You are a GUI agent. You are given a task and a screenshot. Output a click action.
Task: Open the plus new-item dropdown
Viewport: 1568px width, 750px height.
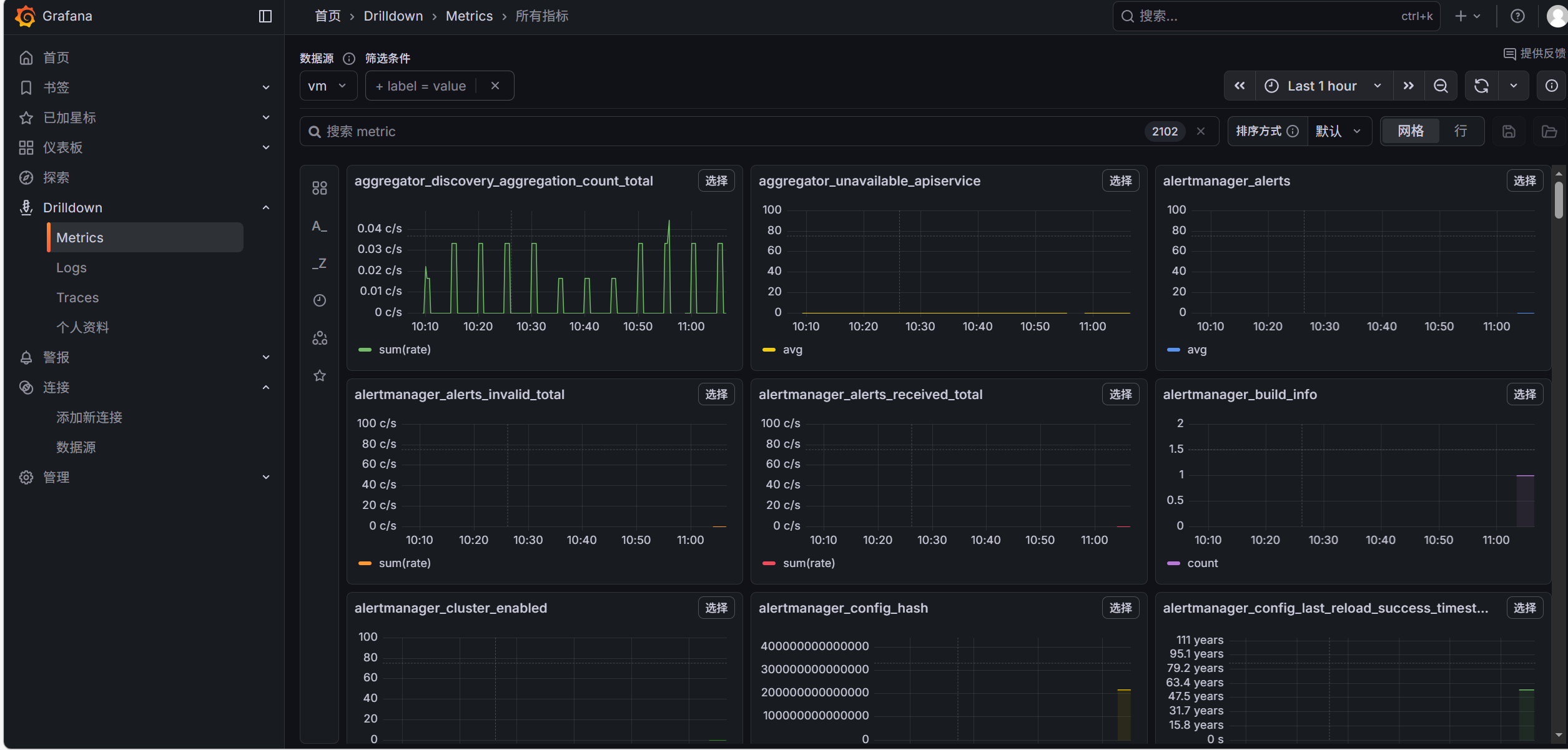pos(1467,16)
